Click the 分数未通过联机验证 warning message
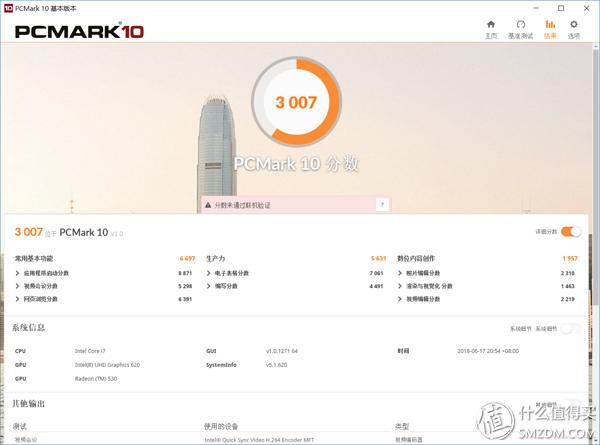 click(x=243, y=205)
